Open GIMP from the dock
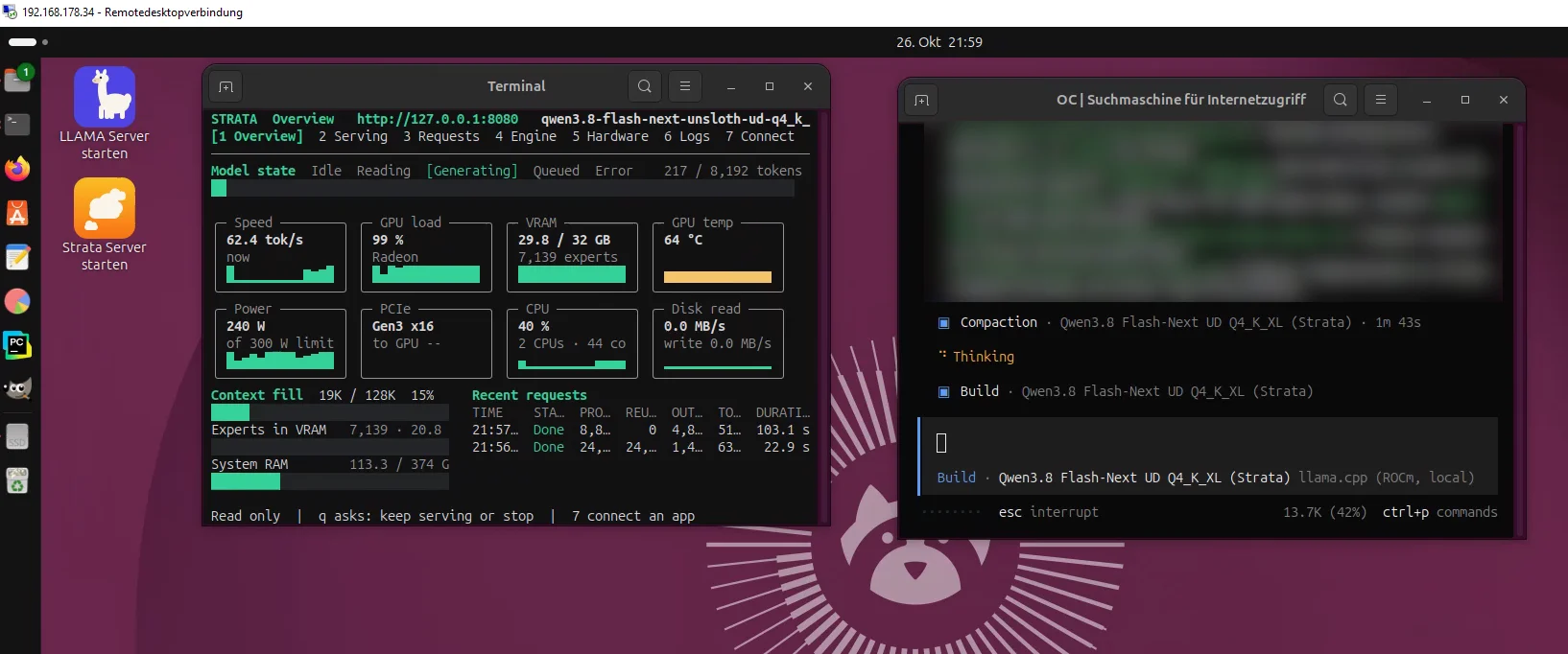Viewport: 1568px width, 654px height. (18, 389)
